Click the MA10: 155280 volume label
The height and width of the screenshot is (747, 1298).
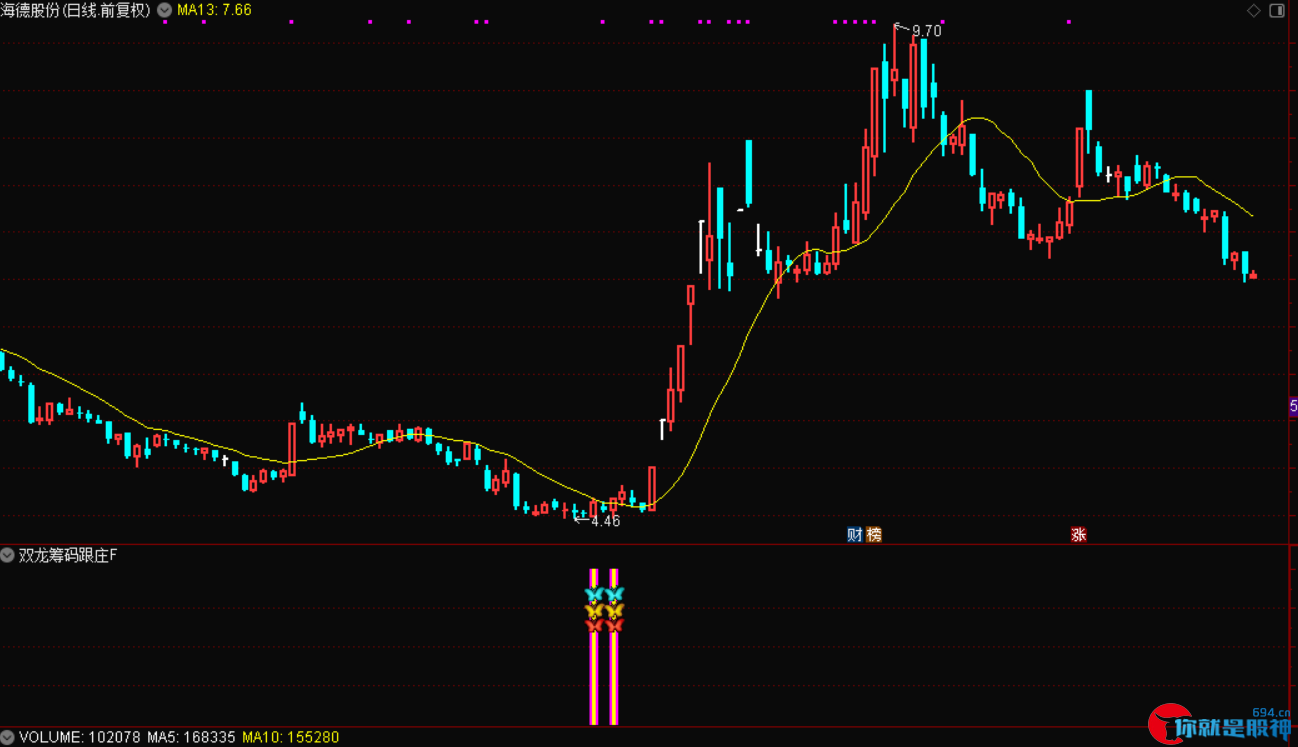(291, 737)
